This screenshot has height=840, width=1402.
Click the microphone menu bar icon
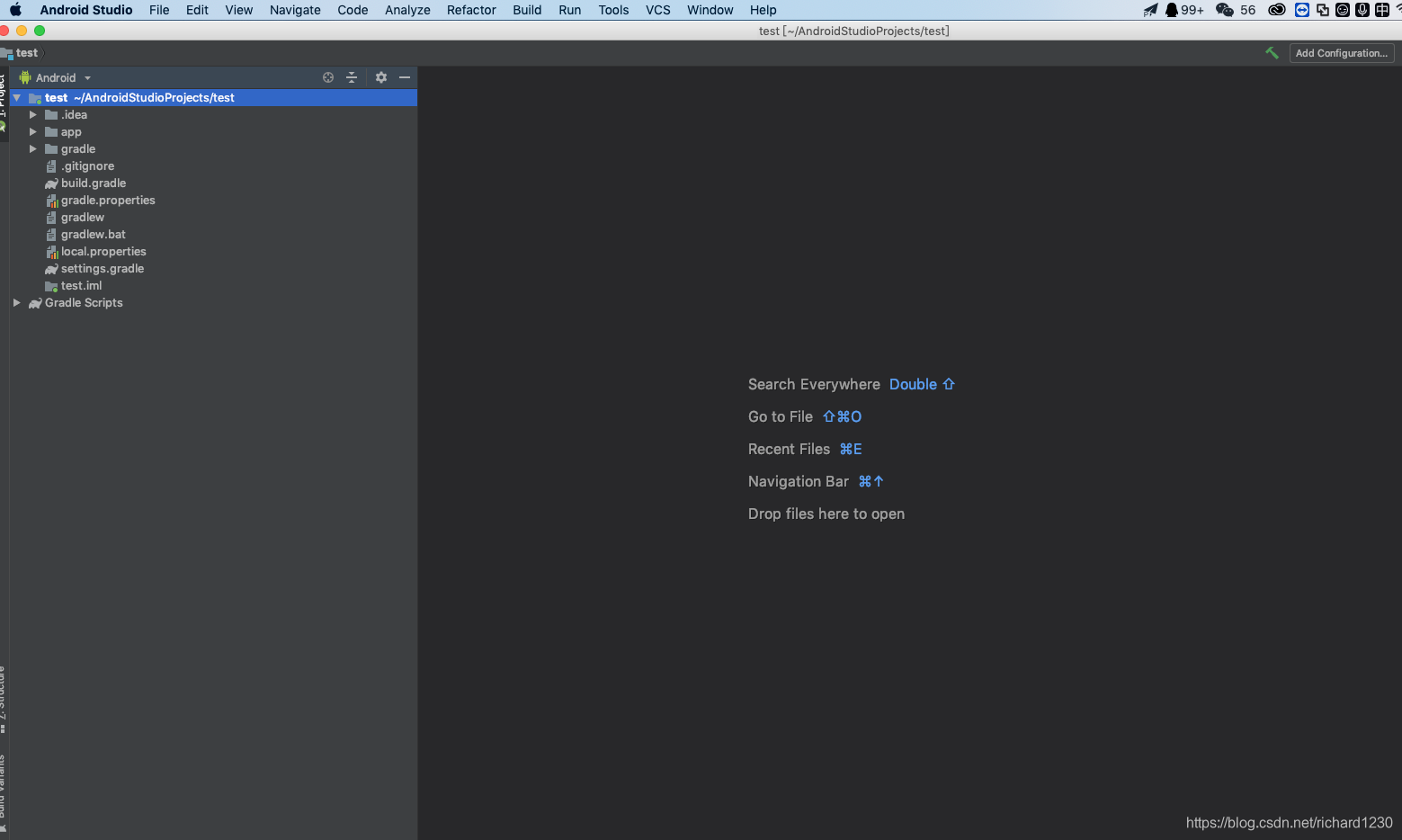point(1362,10)
